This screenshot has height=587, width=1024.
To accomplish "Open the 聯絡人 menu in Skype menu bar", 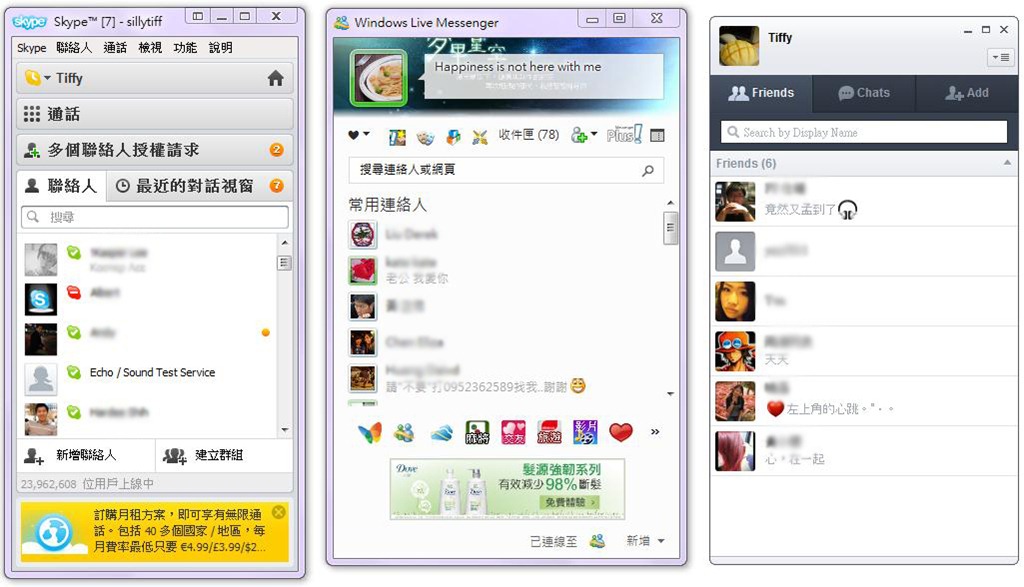I will pos(74,48).
